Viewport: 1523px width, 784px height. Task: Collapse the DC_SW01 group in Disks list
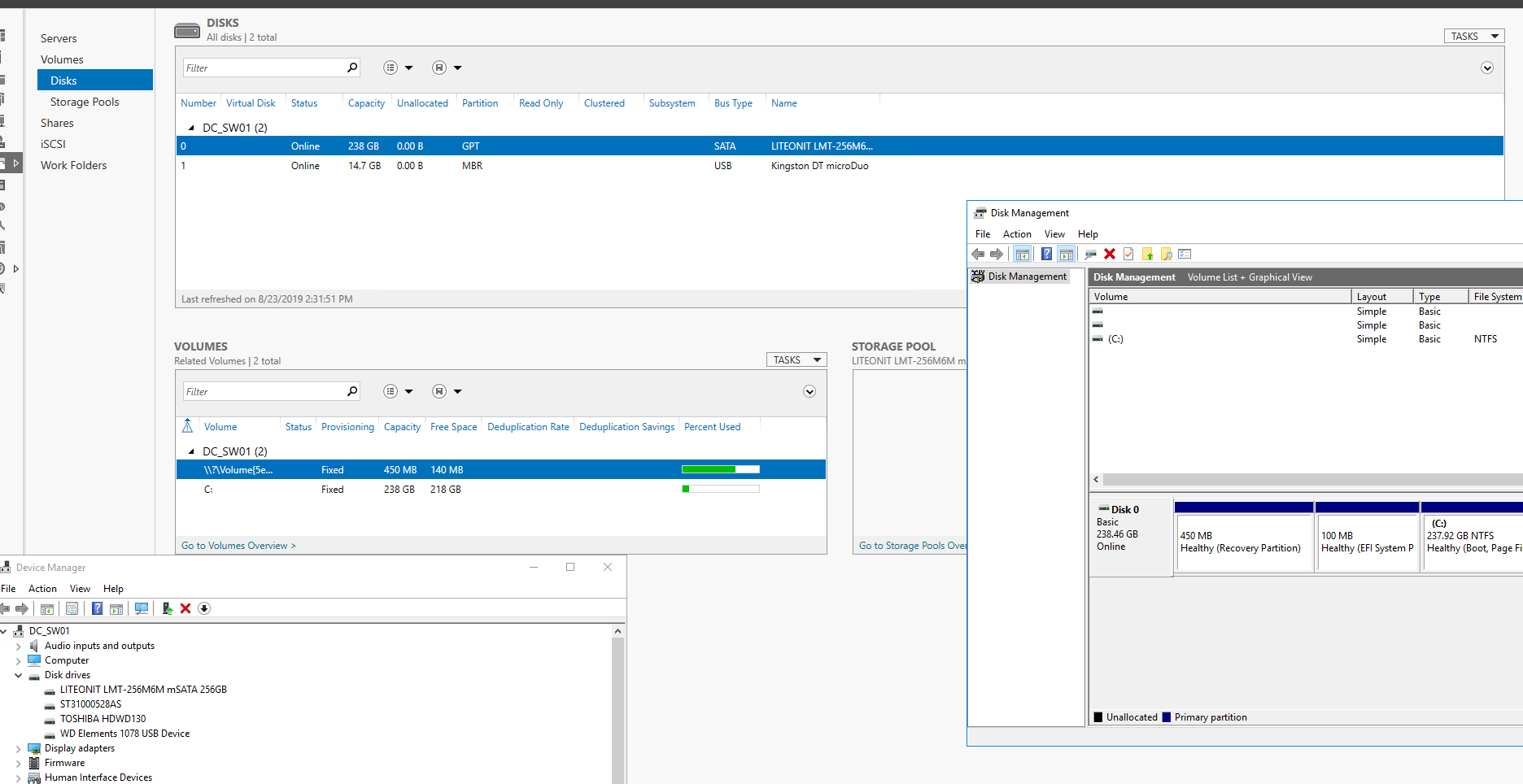(x=192, y=128)
